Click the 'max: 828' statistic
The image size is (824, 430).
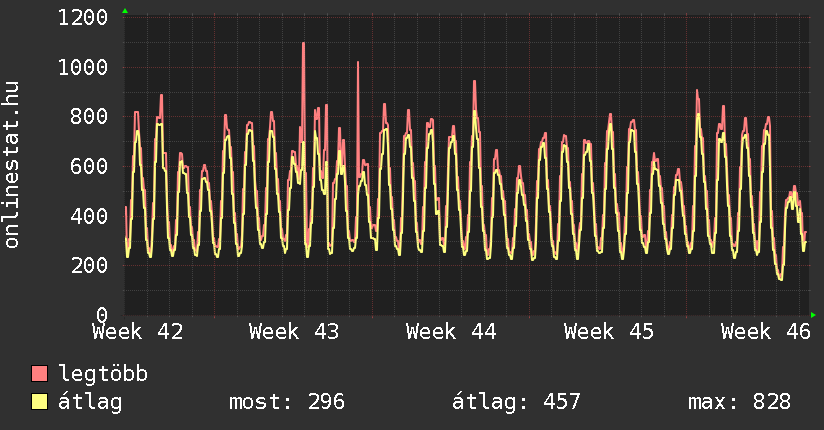(x=739, y=402)
